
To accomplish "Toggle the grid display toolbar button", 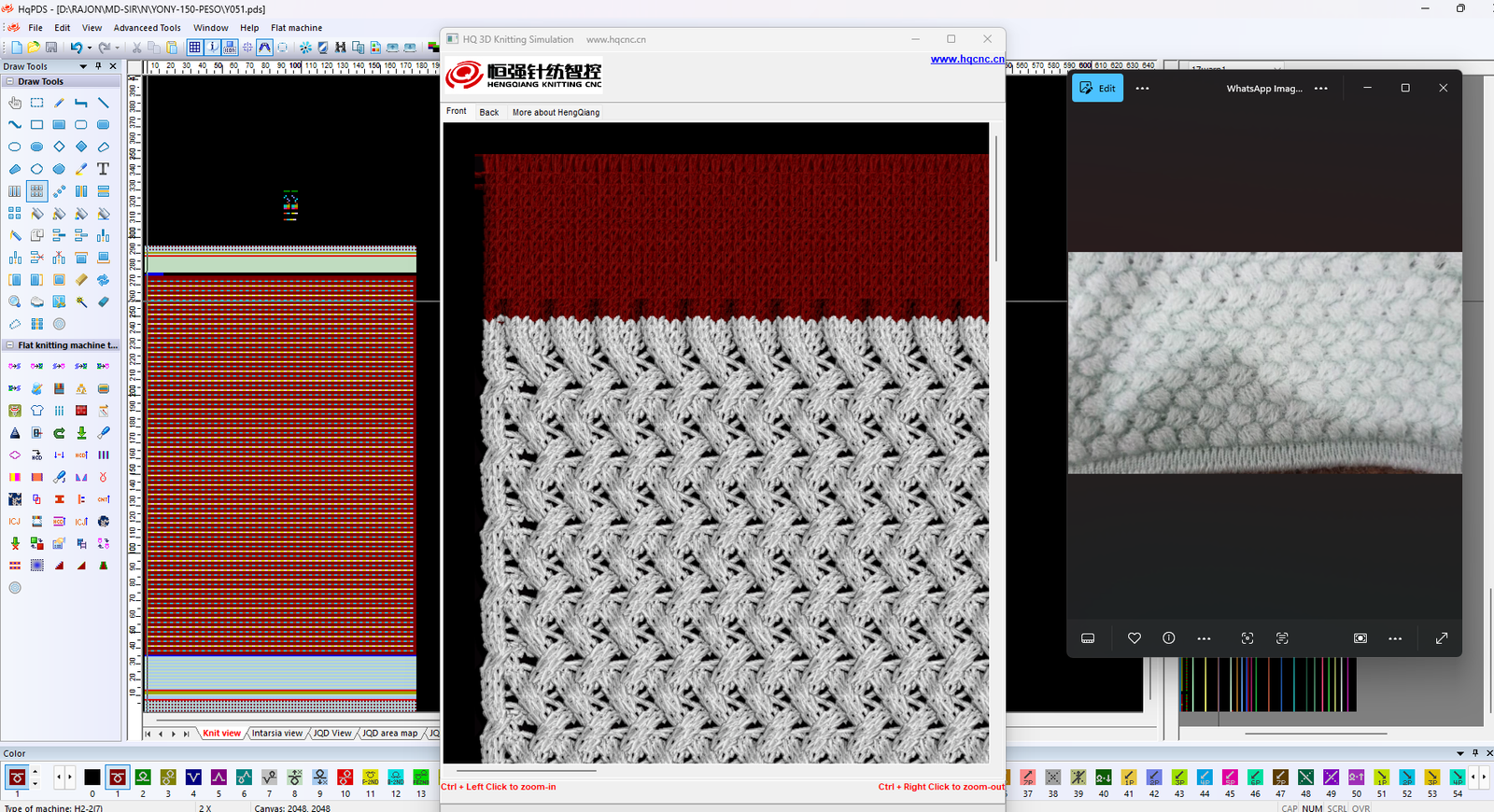I will (194, 48).
